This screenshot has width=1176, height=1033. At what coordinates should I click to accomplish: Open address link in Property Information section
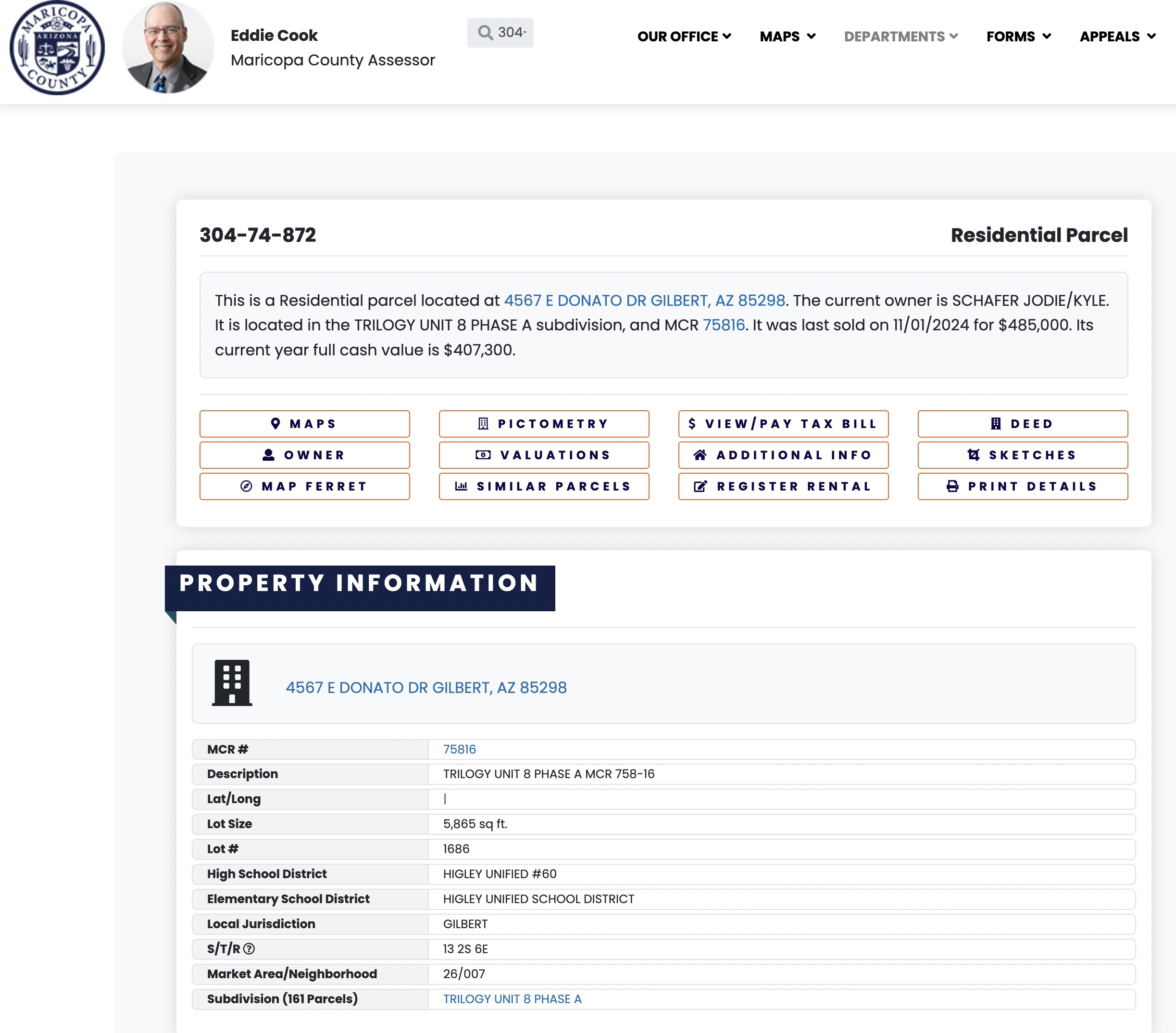point(426,688)
